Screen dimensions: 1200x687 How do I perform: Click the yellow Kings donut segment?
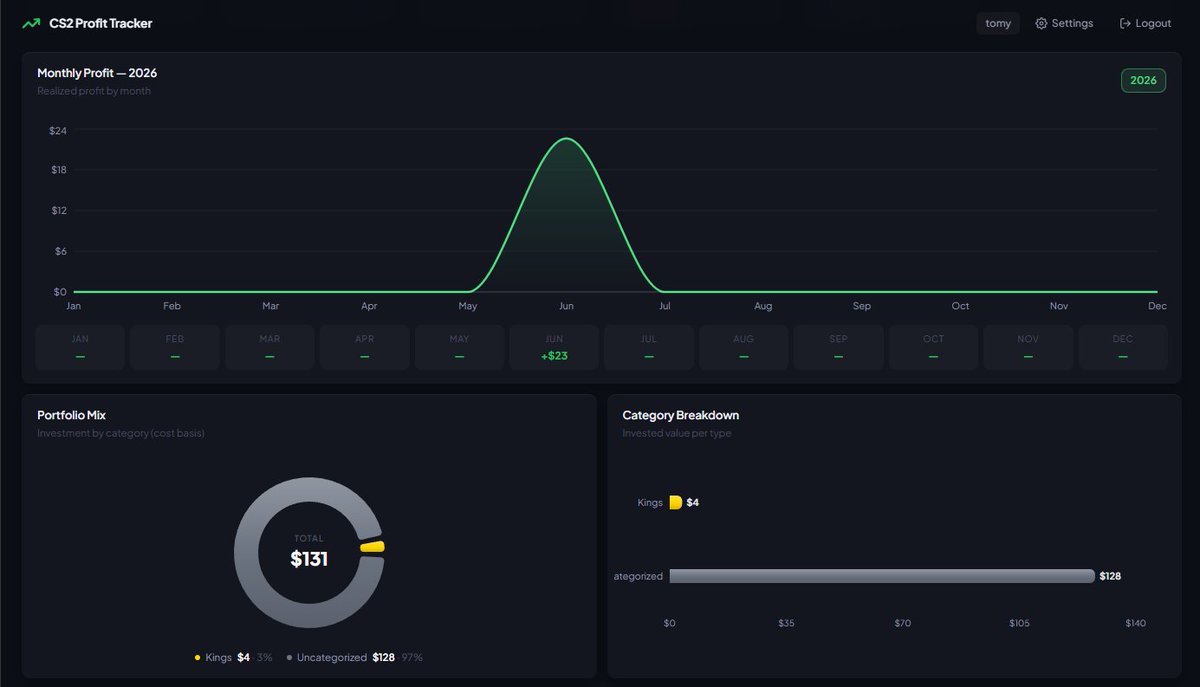pyautogui.click(x=373, y=547)
